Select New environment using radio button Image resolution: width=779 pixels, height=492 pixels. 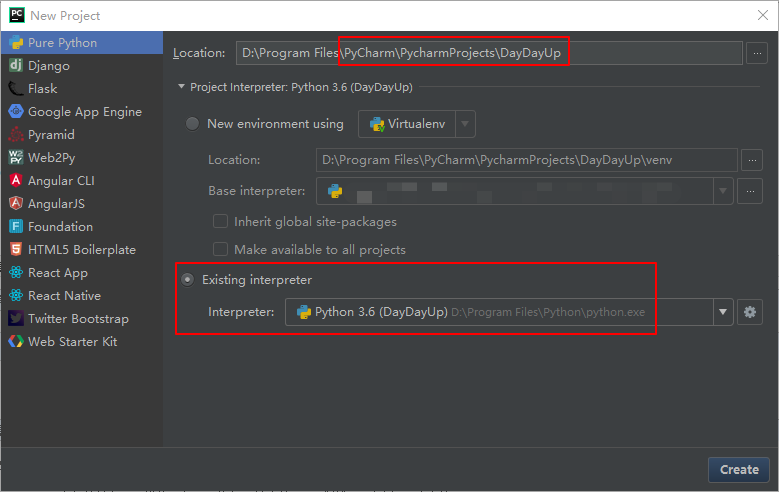(192, 123)
